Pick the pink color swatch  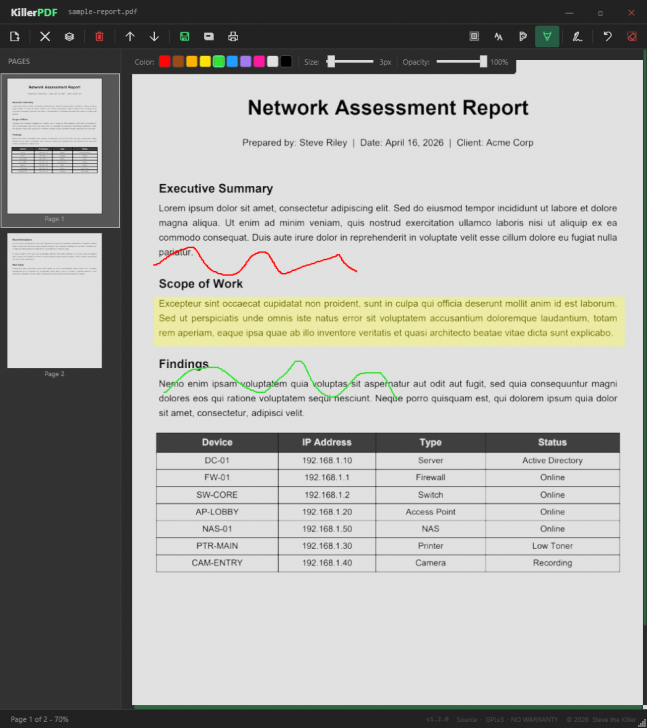(x=259, y=62)
